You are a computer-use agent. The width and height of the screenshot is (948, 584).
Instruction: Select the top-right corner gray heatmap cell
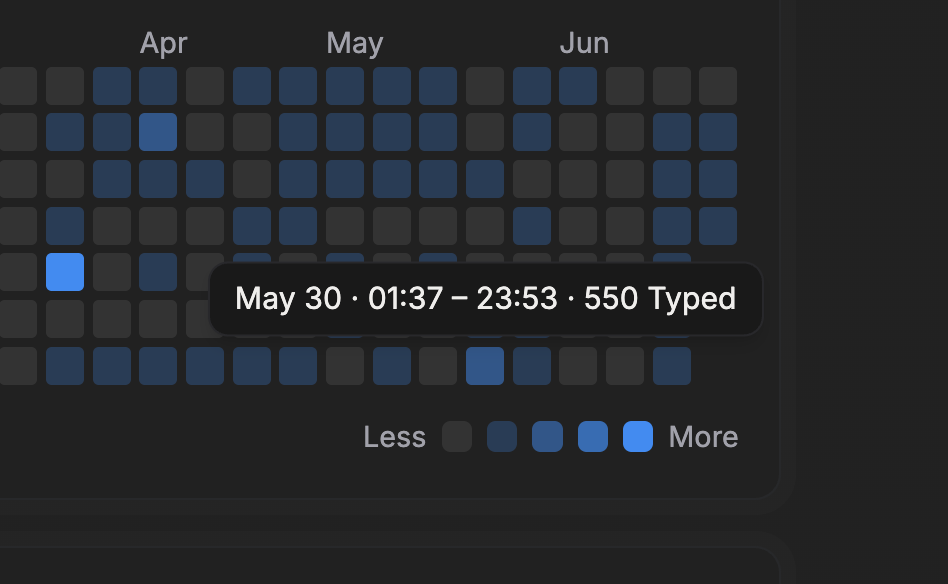(x=718, y=86)
